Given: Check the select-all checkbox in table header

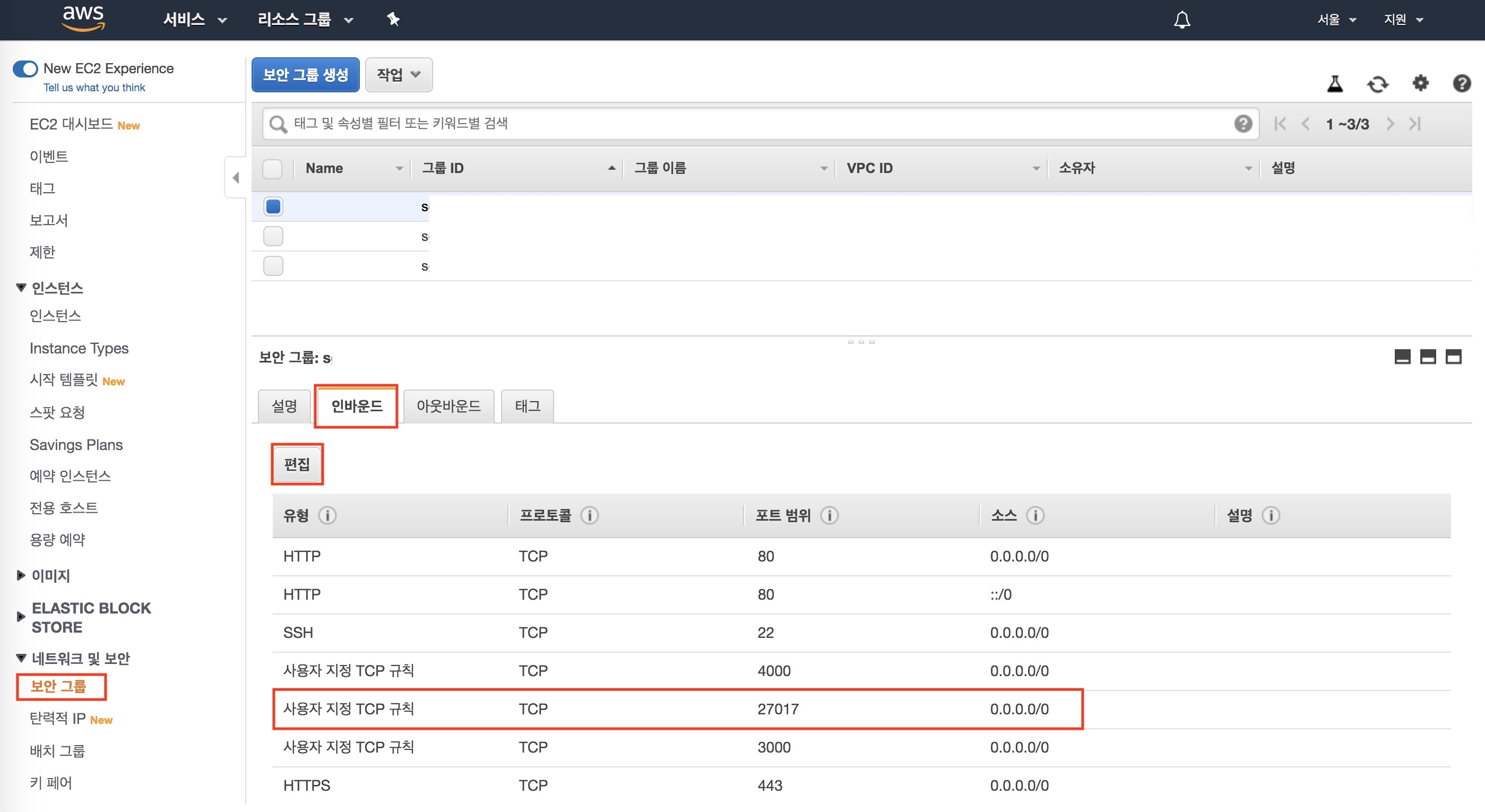Looking at the screenshot, I should coord(273,168).
